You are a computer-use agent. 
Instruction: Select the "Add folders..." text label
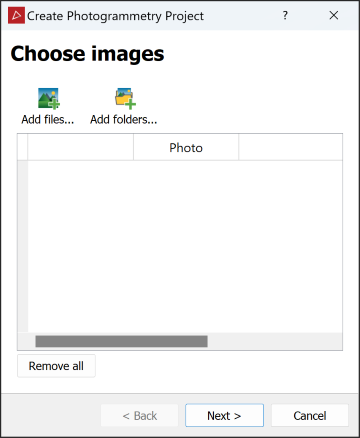coord(124,119)
